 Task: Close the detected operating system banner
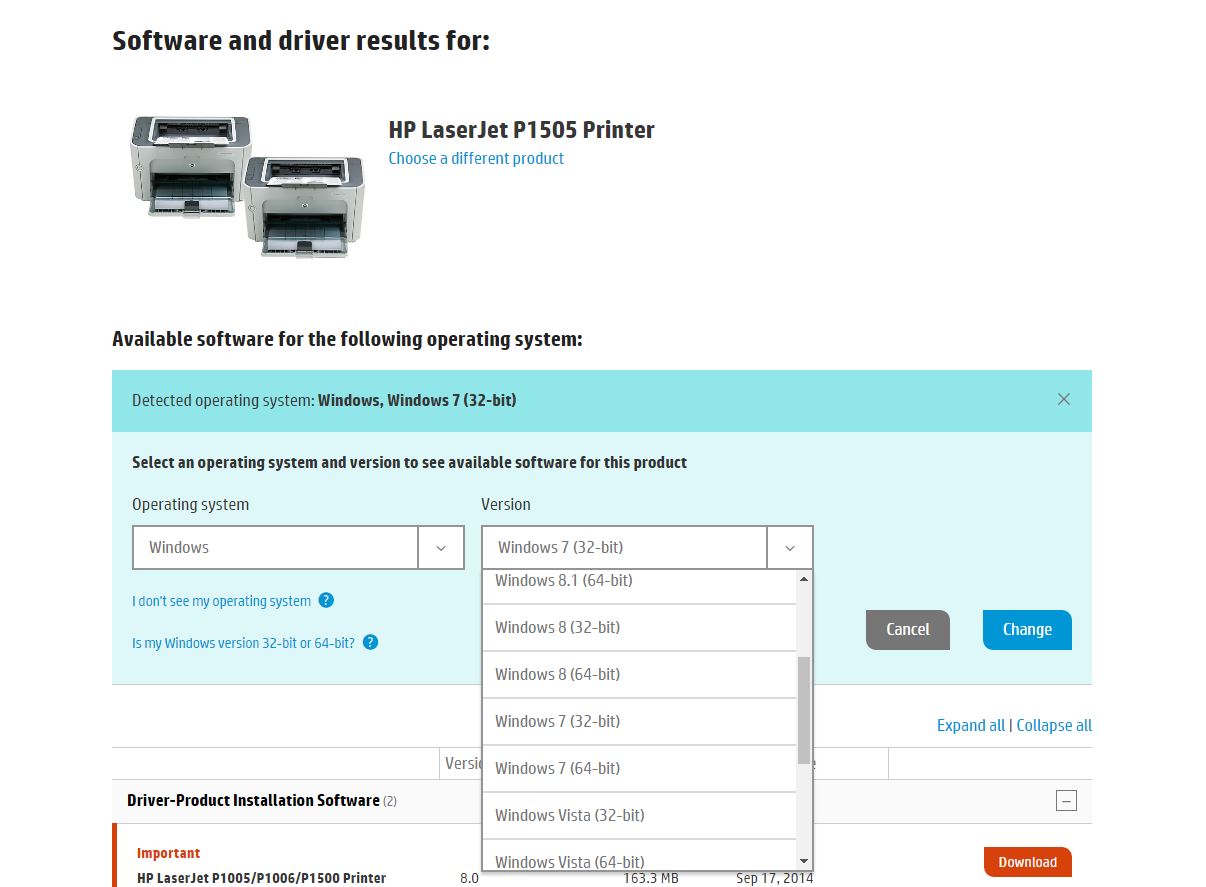[1063, 399]
